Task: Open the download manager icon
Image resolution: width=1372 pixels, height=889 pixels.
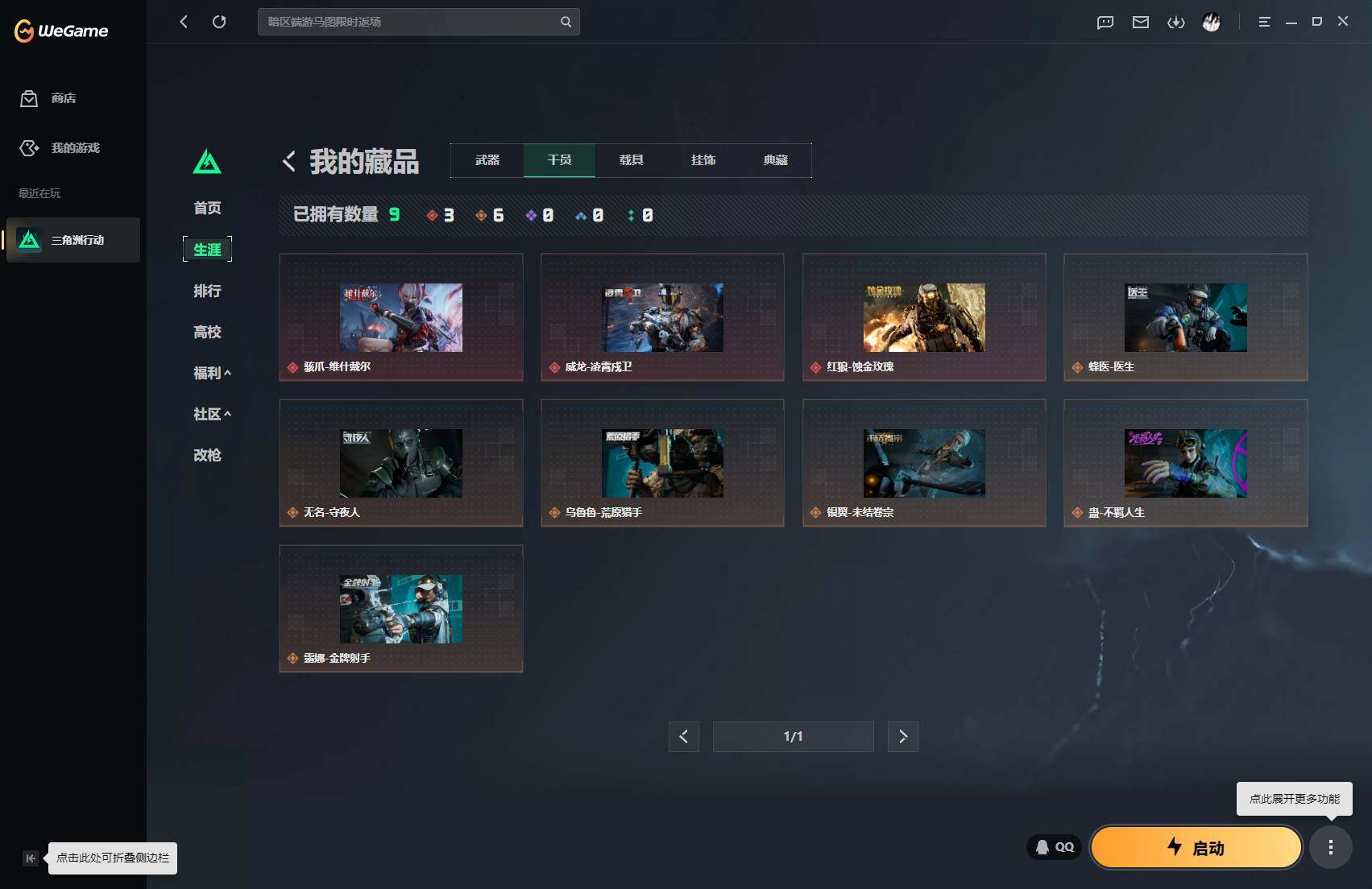Action: pyautogui.click(x=1176, y=22)
